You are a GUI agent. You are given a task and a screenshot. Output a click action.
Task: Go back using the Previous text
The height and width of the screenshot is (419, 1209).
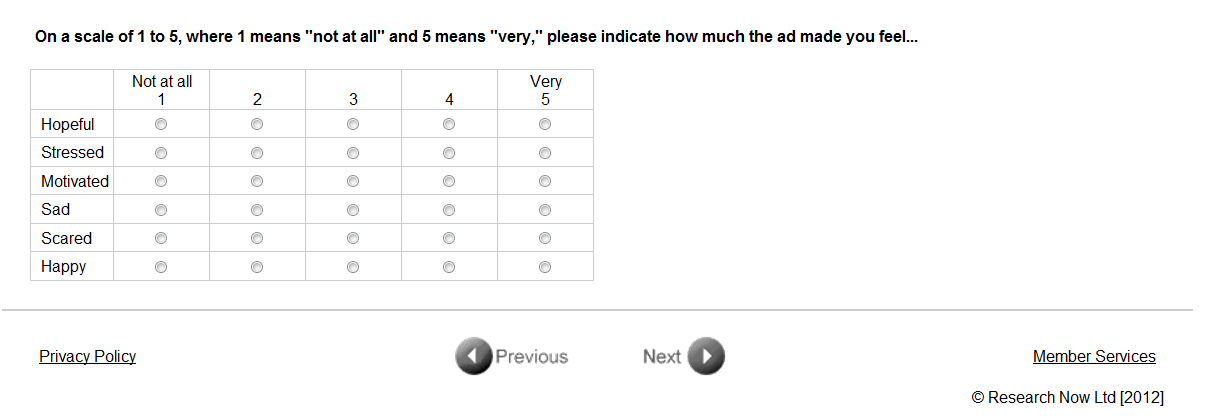[x=531, y=357]
